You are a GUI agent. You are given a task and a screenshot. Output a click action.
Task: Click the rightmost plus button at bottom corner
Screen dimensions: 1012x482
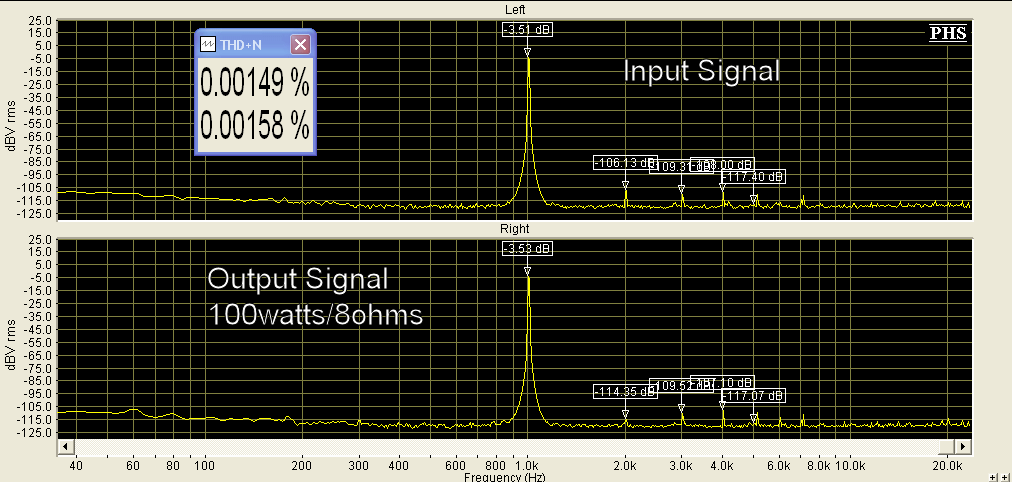[1004, 477]
